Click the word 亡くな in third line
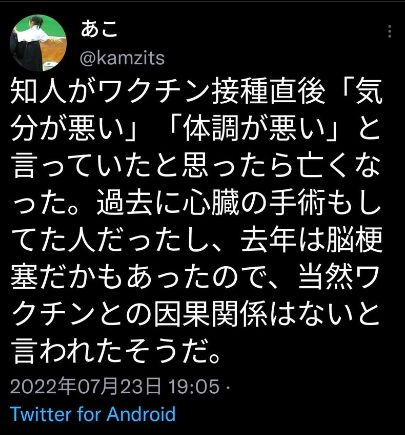This screenshot has width=405, height=435. (x=339, y=165)
